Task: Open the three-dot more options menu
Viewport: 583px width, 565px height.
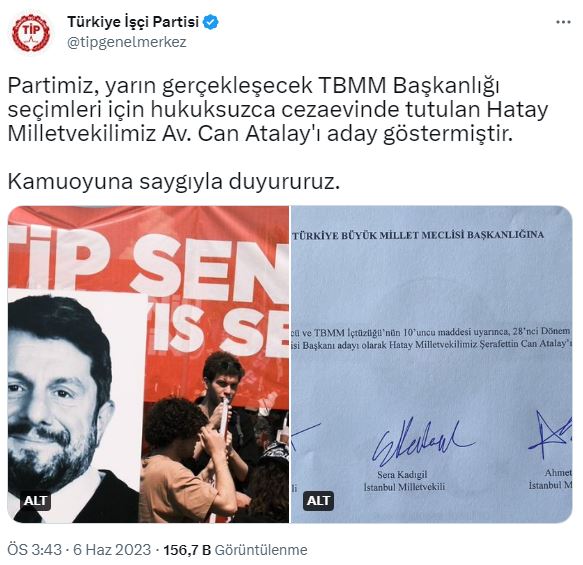Action: pos(563,22)
